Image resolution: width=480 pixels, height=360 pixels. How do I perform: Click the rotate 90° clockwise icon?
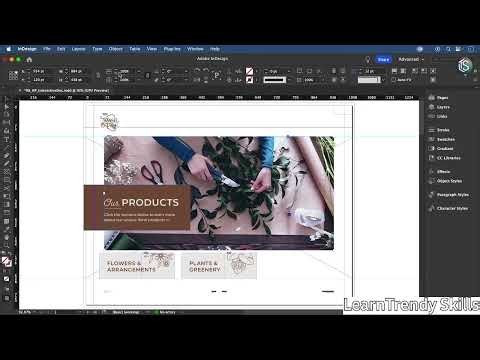pyautogui.click(x=197, y=71)
